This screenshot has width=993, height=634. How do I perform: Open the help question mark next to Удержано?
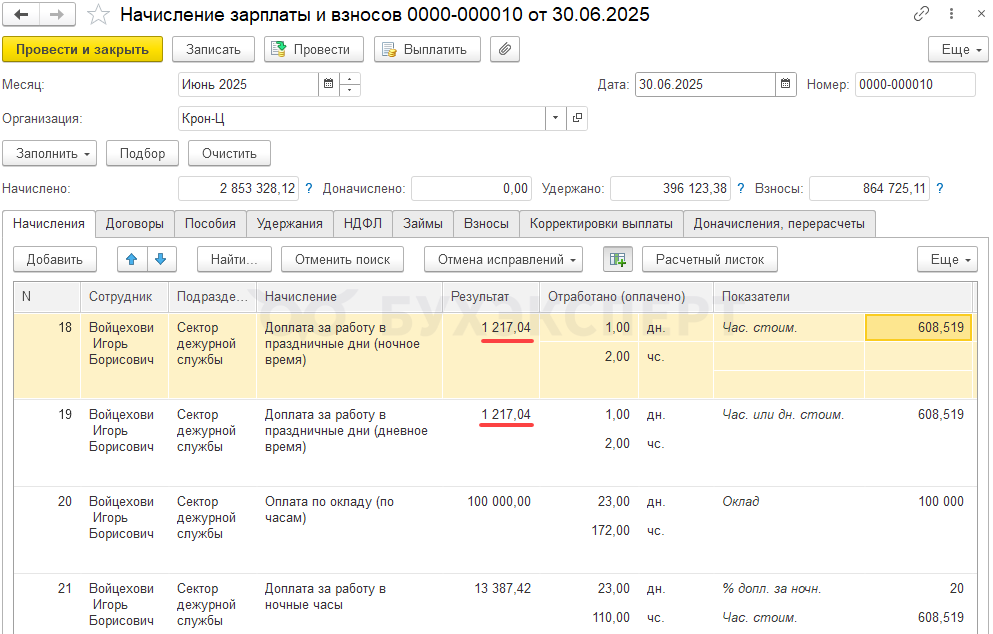tap(741, 188)
